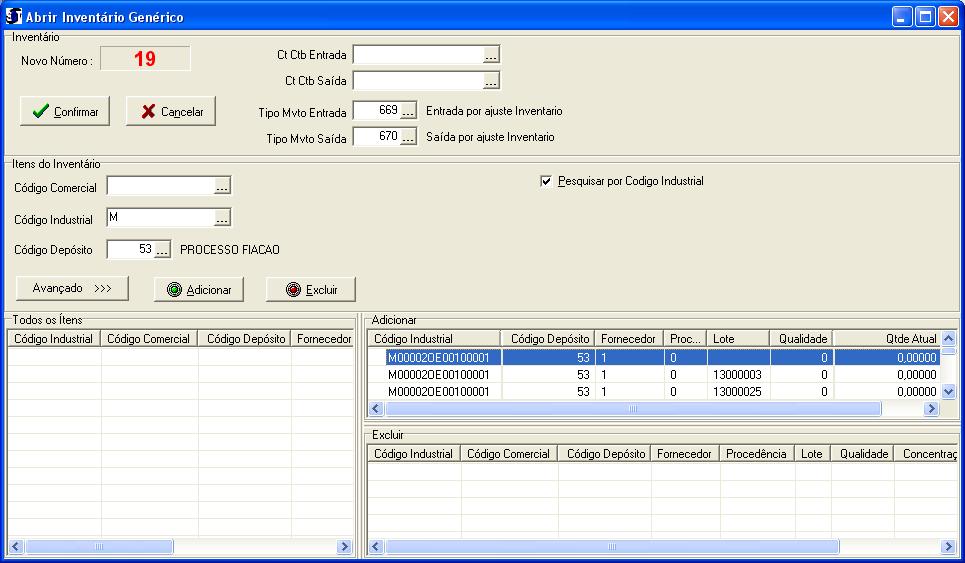This screenshot has height=563, width=965.
Task: Open browse button beside Tipo Mvto Saída
Action: pyautogui.click(x=408, y=138)
